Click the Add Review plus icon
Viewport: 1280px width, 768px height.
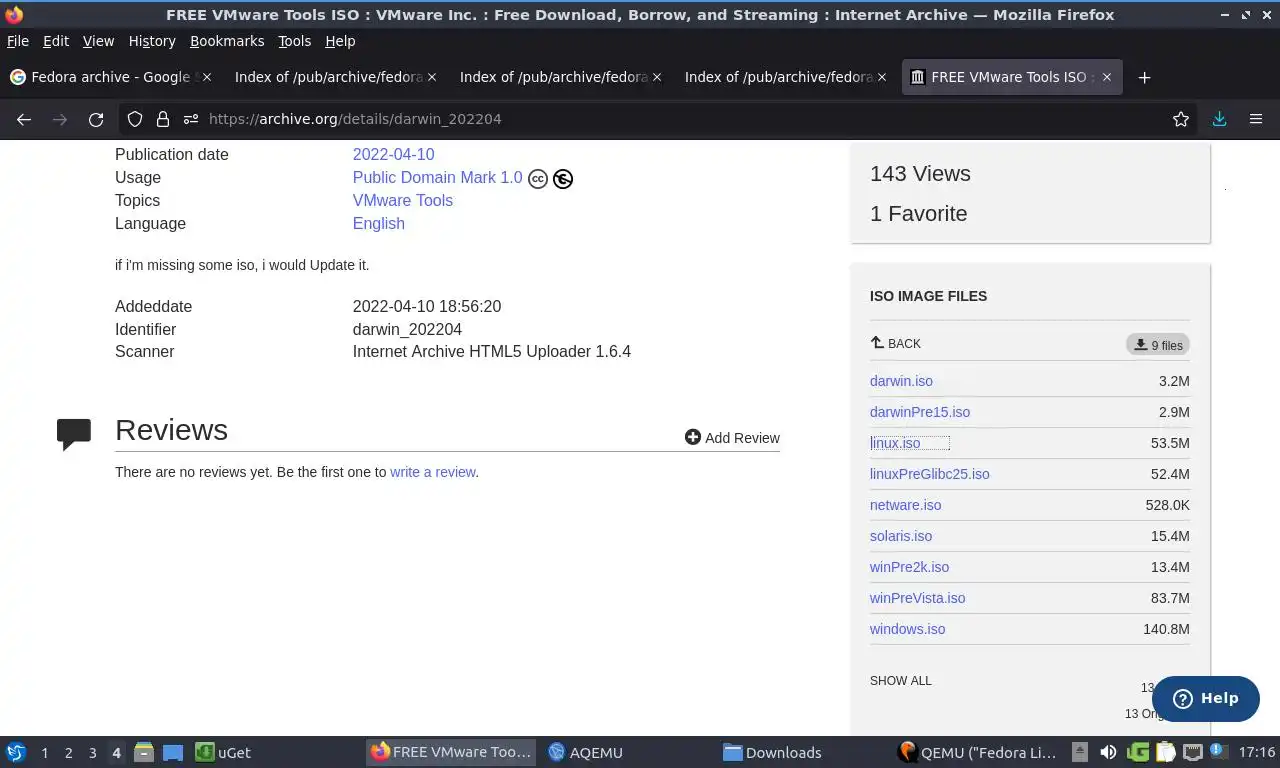click(x=693, y=437)
